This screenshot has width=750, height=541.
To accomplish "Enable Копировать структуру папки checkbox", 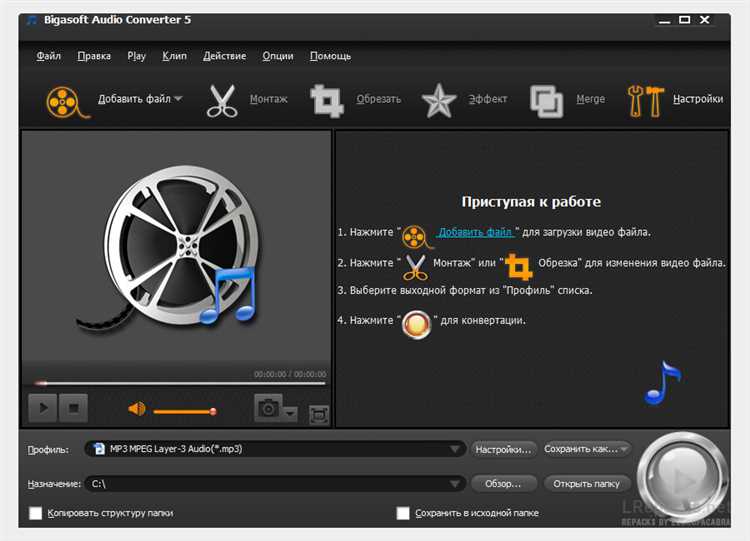I will [x=35, y=513].
